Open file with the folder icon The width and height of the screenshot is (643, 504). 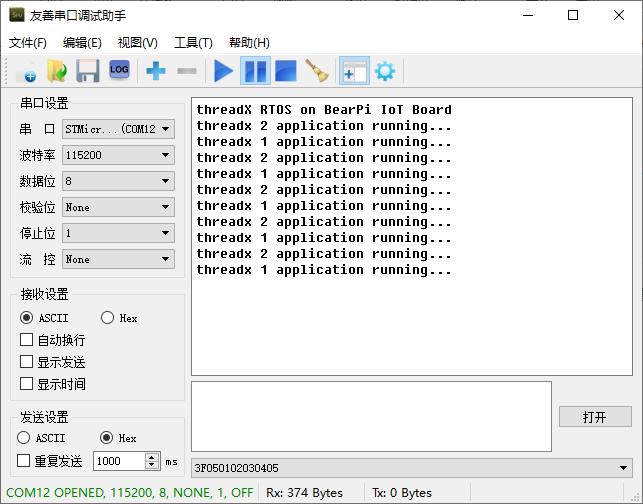click(57, 71)
